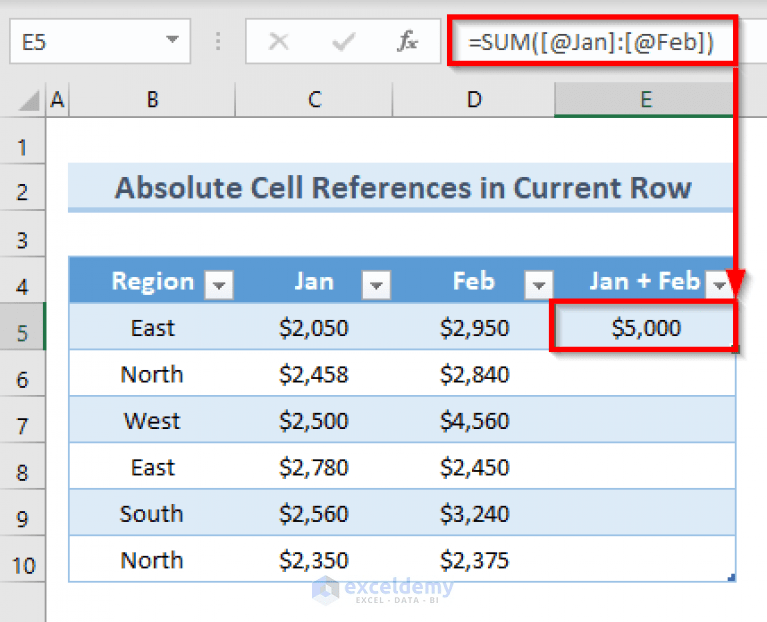The height and width of the screenshot is (622, 767).
Task: Select row 8 header
Action: coord(23,466)
